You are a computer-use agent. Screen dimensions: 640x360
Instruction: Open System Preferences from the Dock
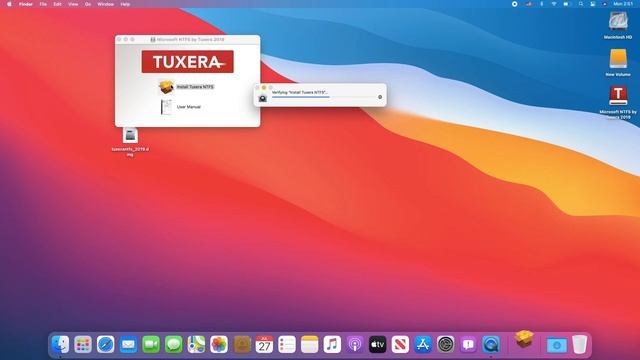445,344
